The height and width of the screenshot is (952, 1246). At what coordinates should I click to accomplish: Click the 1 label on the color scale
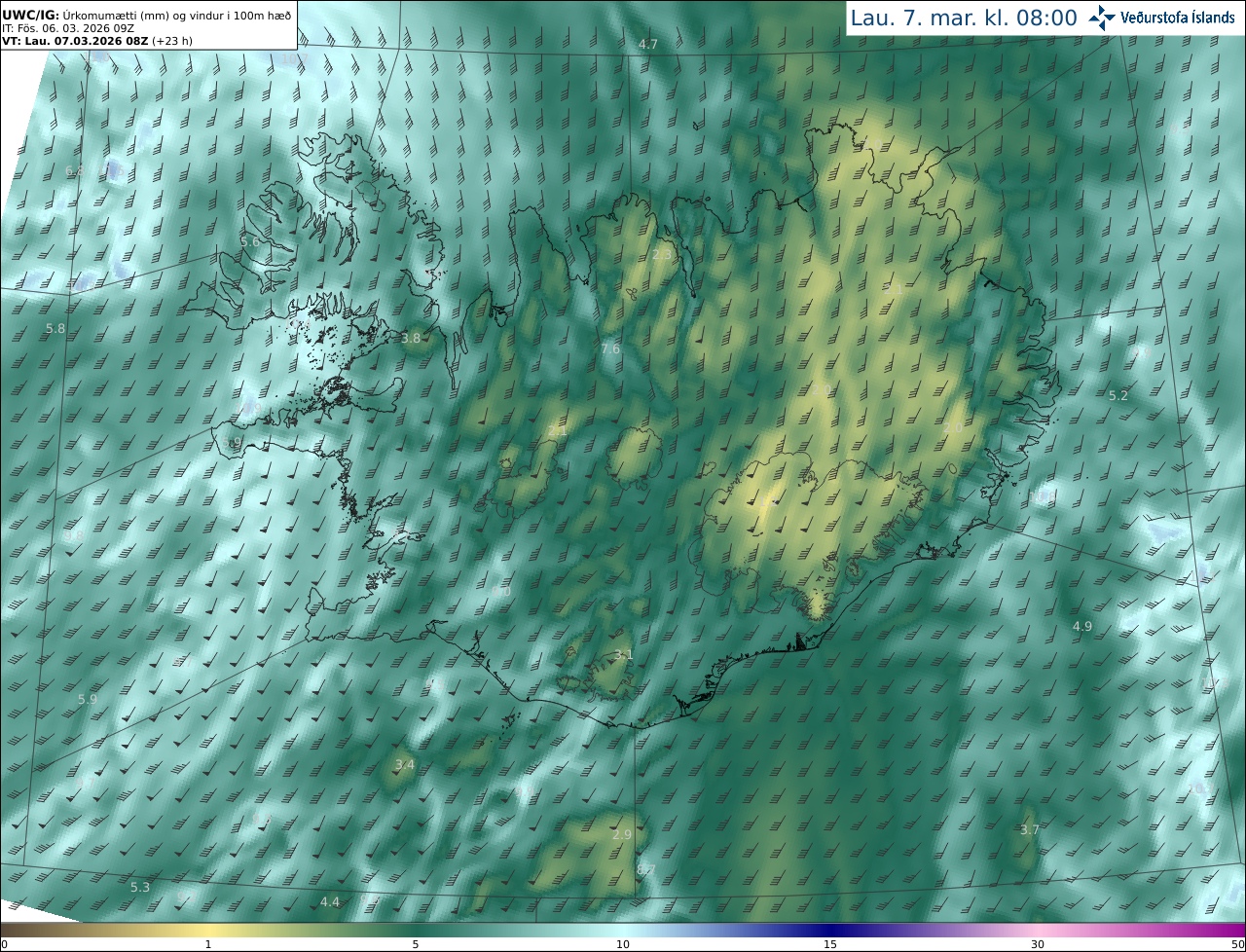tap(208, 944)
